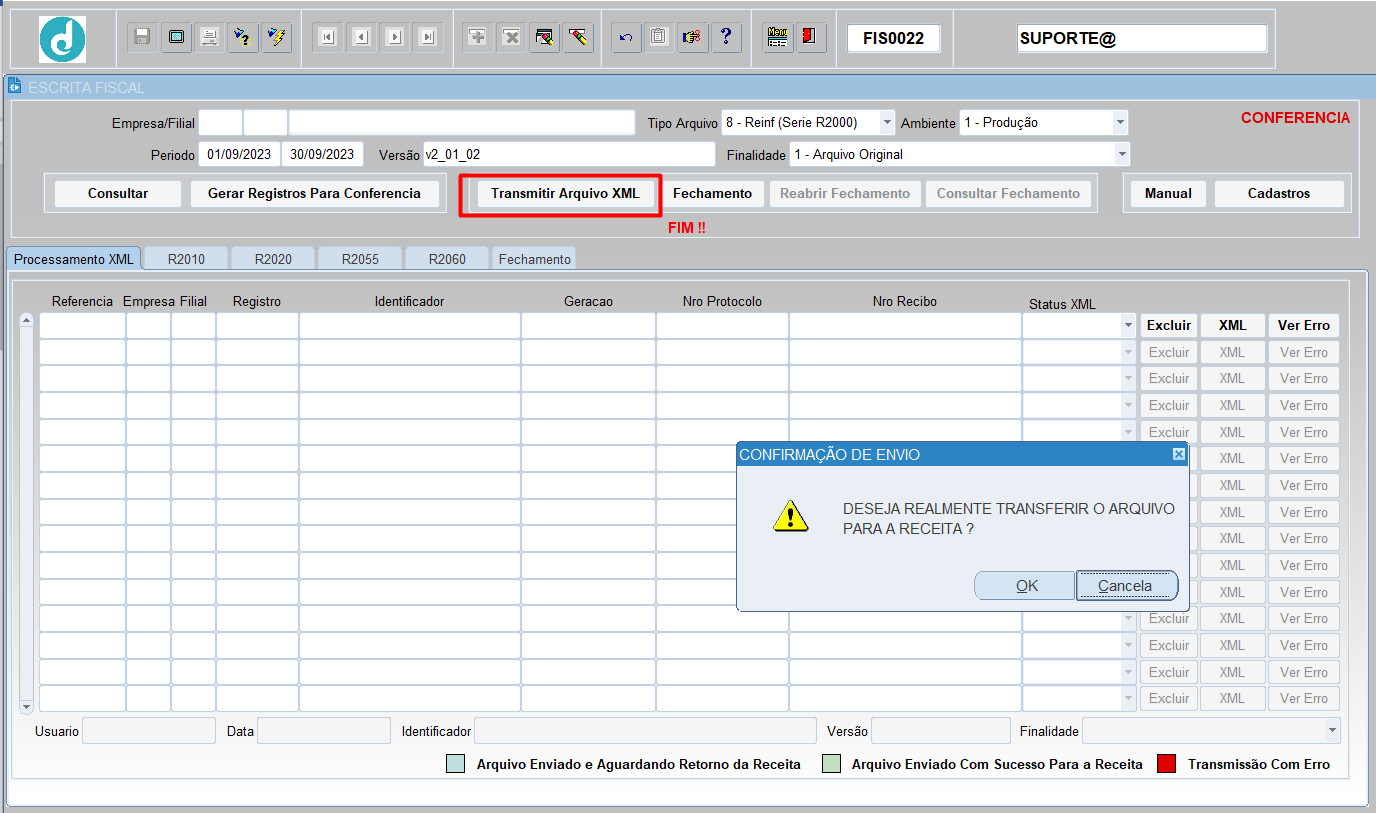
Task: Go to last record navigation icon
Action: click(428, 37)
